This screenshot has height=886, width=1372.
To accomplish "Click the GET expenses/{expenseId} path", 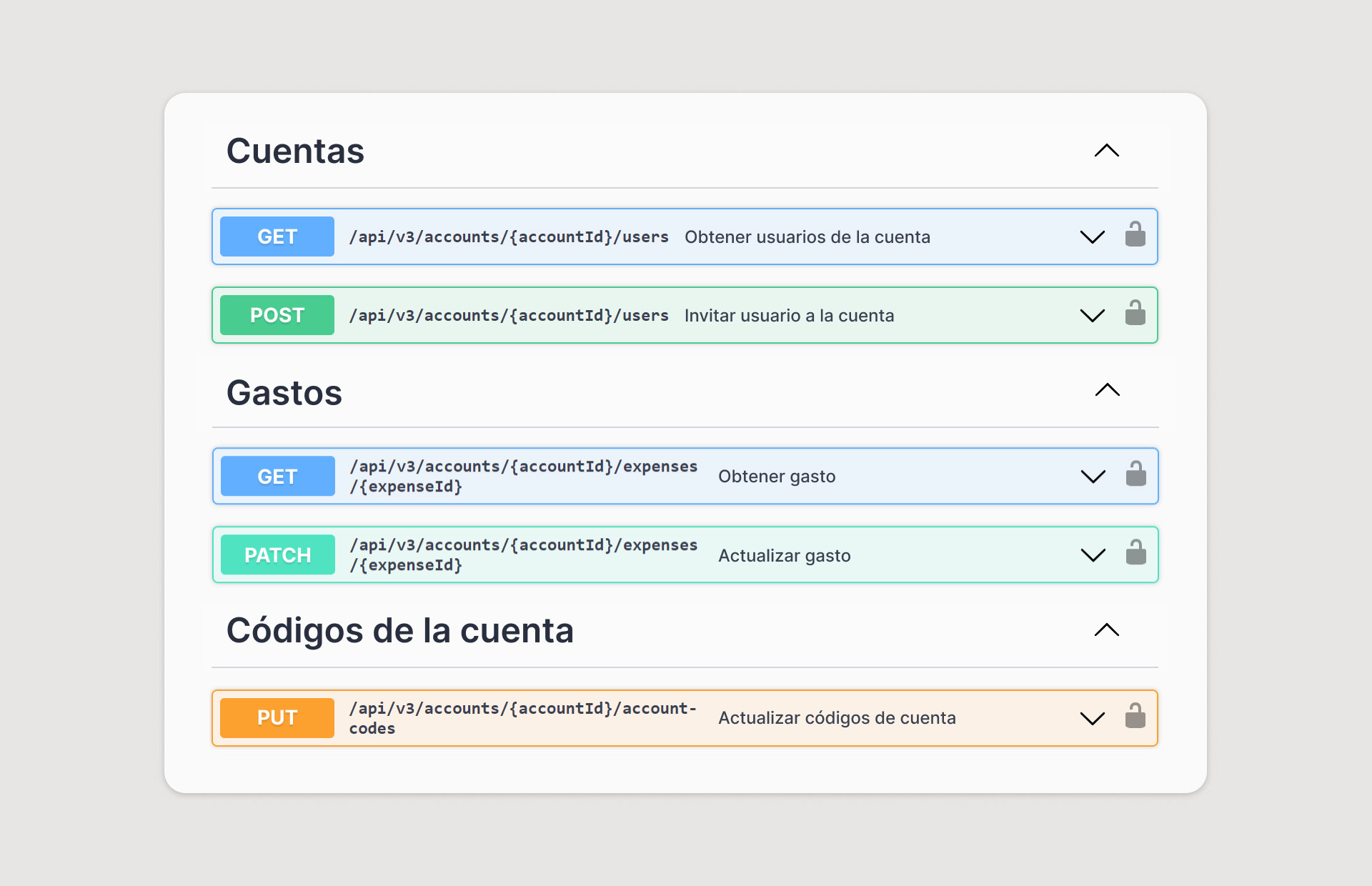I will tap(524, 476).
